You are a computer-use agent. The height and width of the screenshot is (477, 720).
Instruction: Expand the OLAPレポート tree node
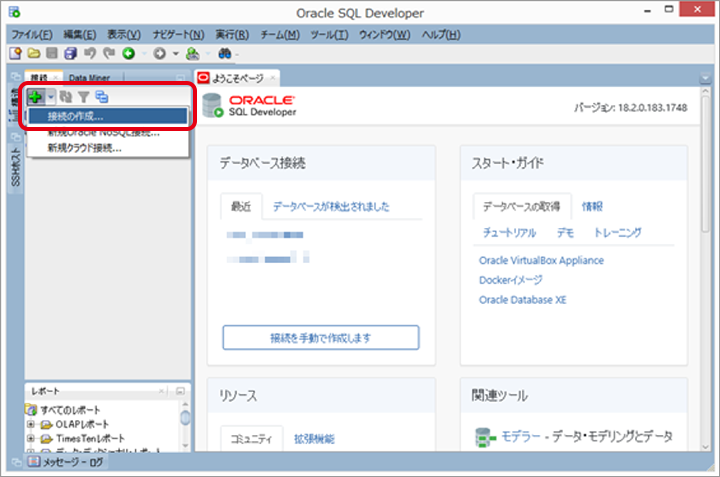[x=32, y=424]
